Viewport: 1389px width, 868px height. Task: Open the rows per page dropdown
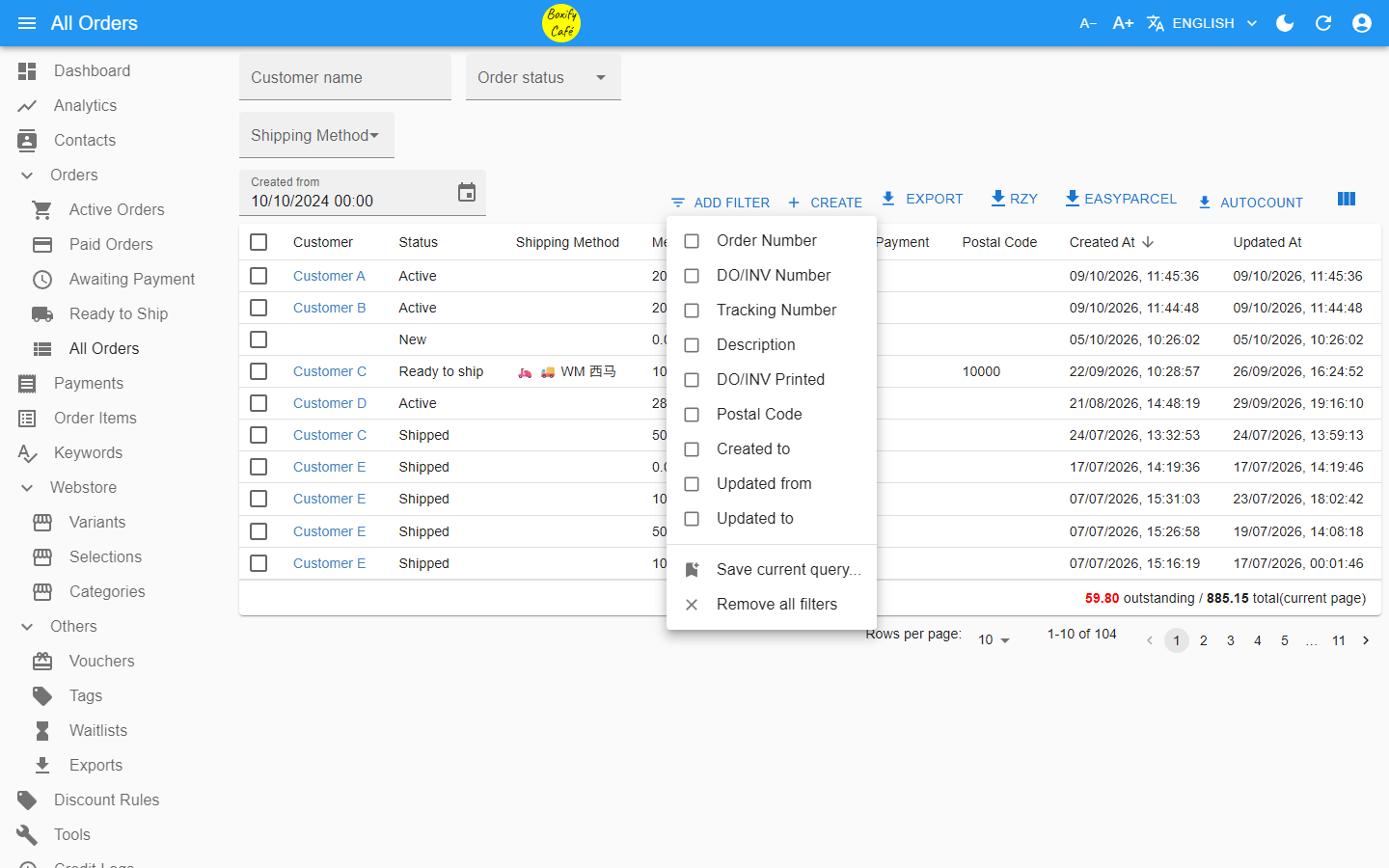pos(994,640)
